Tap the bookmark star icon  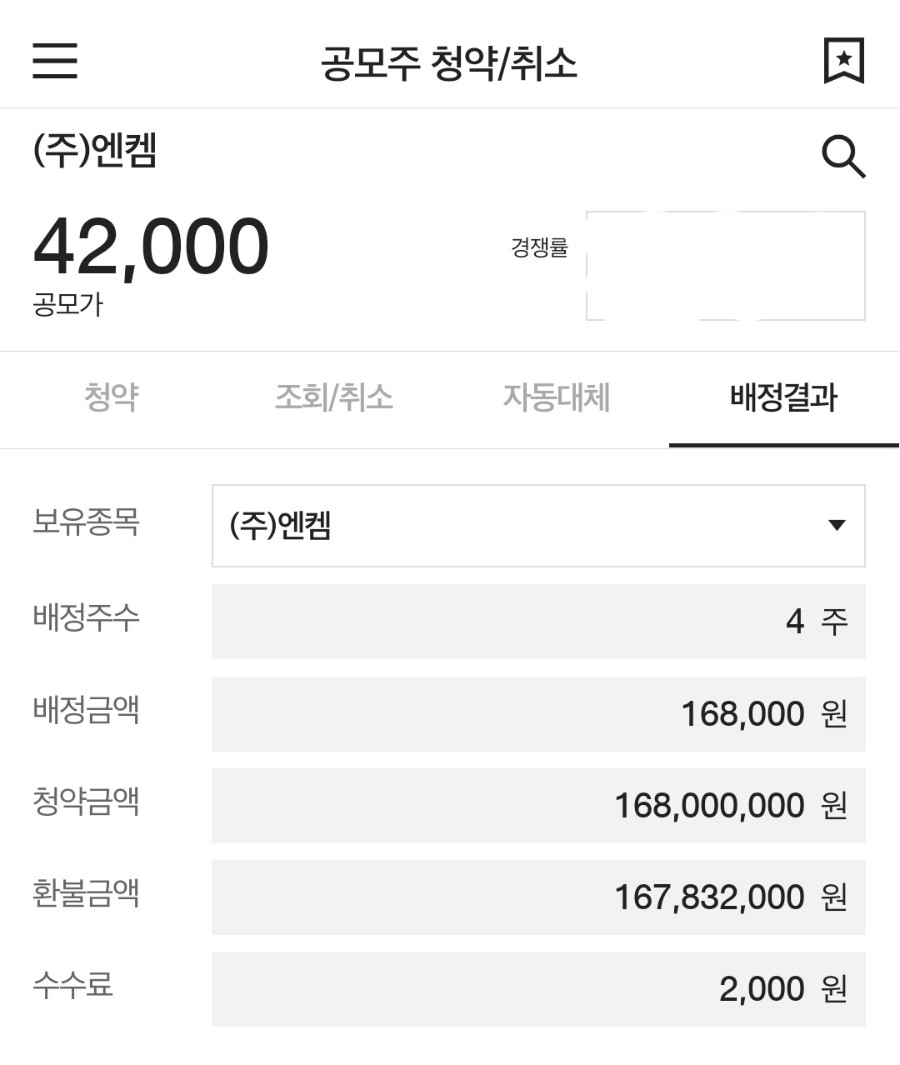coord(844,61)
